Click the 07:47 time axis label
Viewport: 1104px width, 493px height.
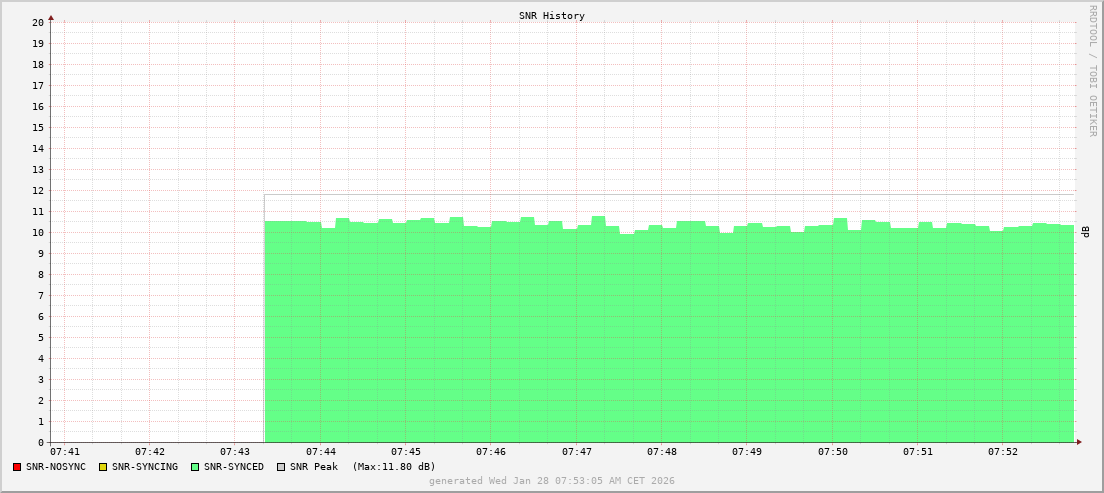point(576,452)
